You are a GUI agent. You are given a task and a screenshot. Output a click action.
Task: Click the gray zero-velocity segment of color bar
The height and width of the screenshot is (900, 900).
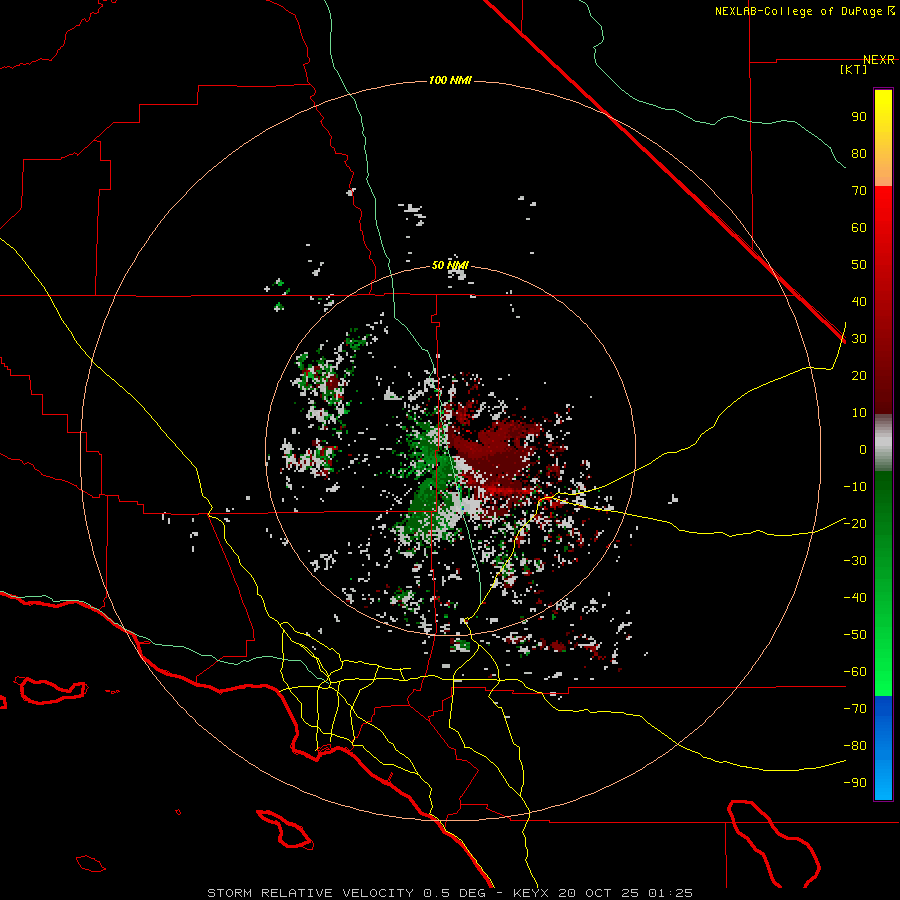point(883,443)
